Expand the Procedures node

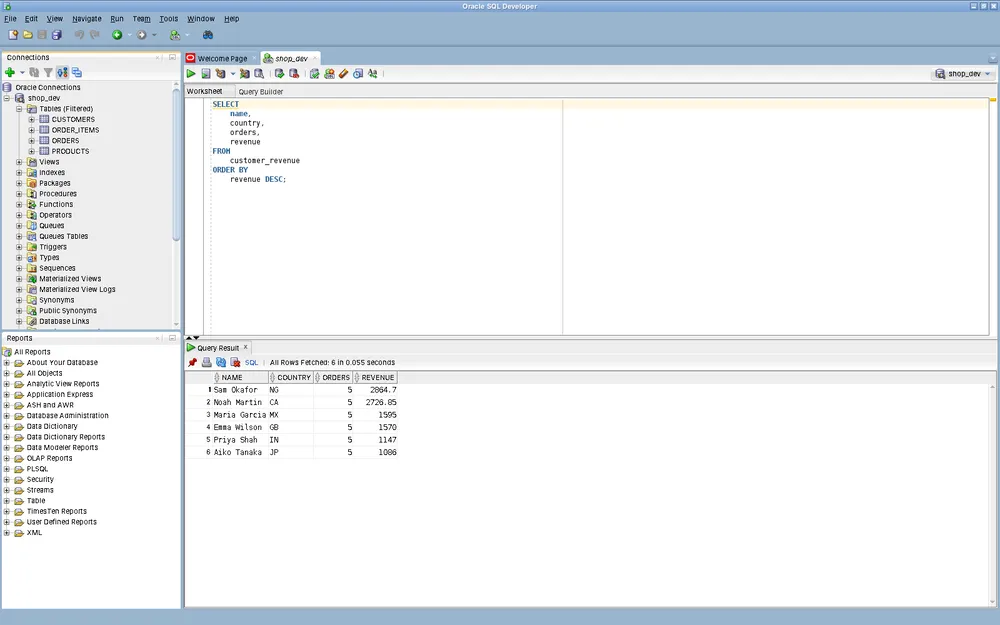coord(19,194)
